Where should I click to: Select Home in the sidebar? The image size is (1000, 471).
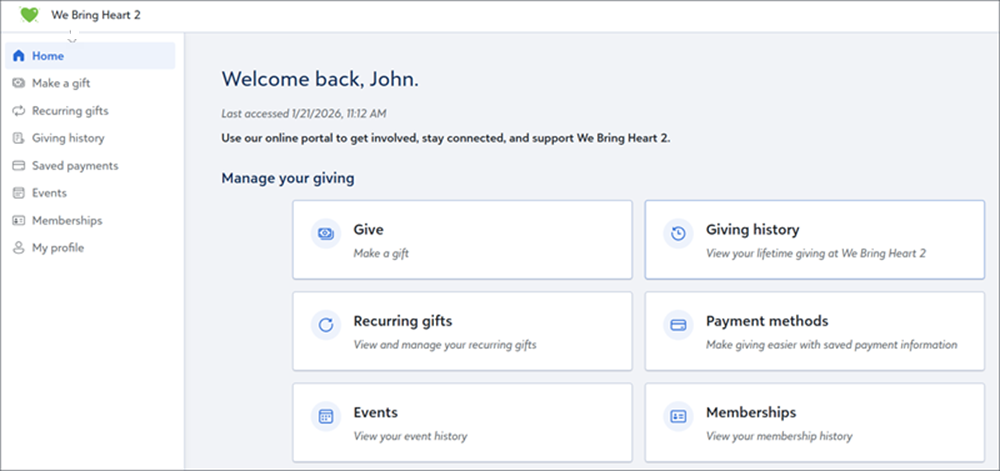tap(90, 55)
